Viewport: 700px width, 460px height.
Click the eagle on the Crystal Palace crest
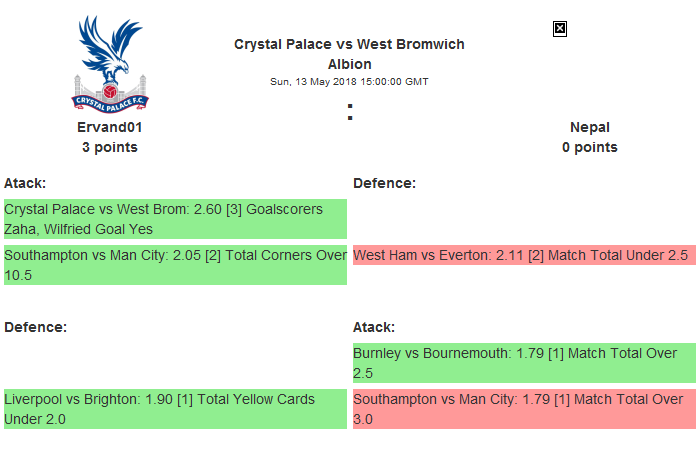[109, 48]
